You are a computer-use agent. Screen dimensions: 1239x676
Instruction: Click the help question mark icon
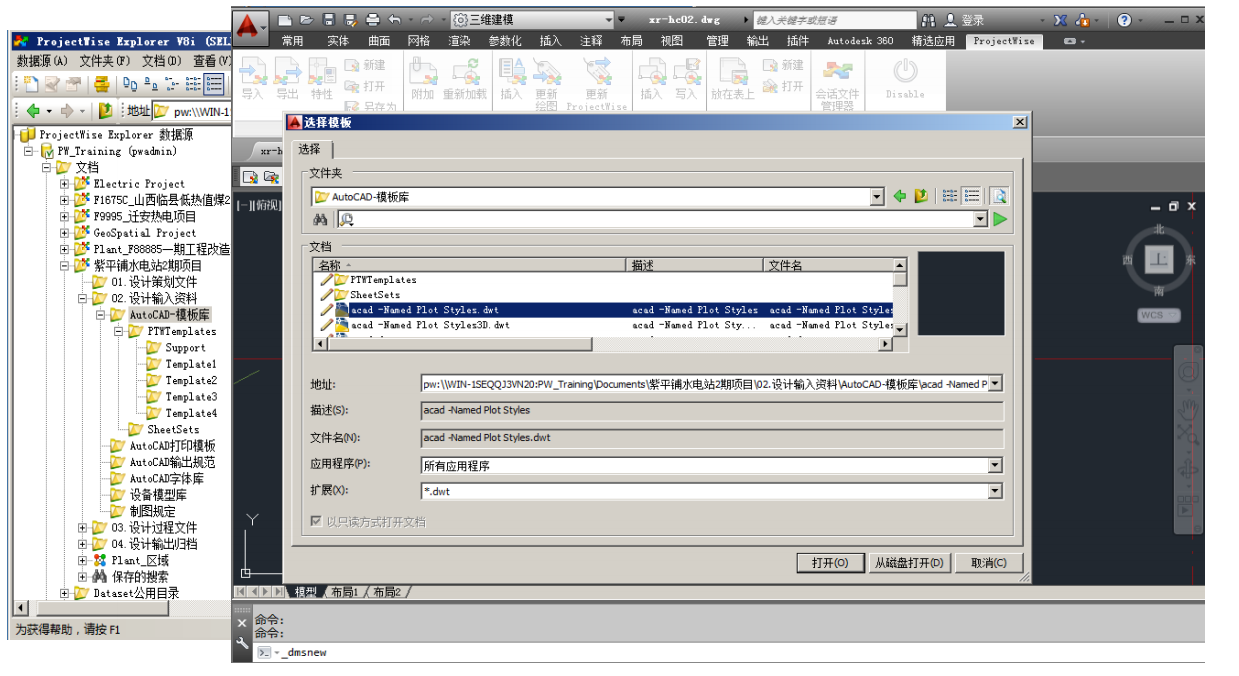click(x=1125, y=20)
